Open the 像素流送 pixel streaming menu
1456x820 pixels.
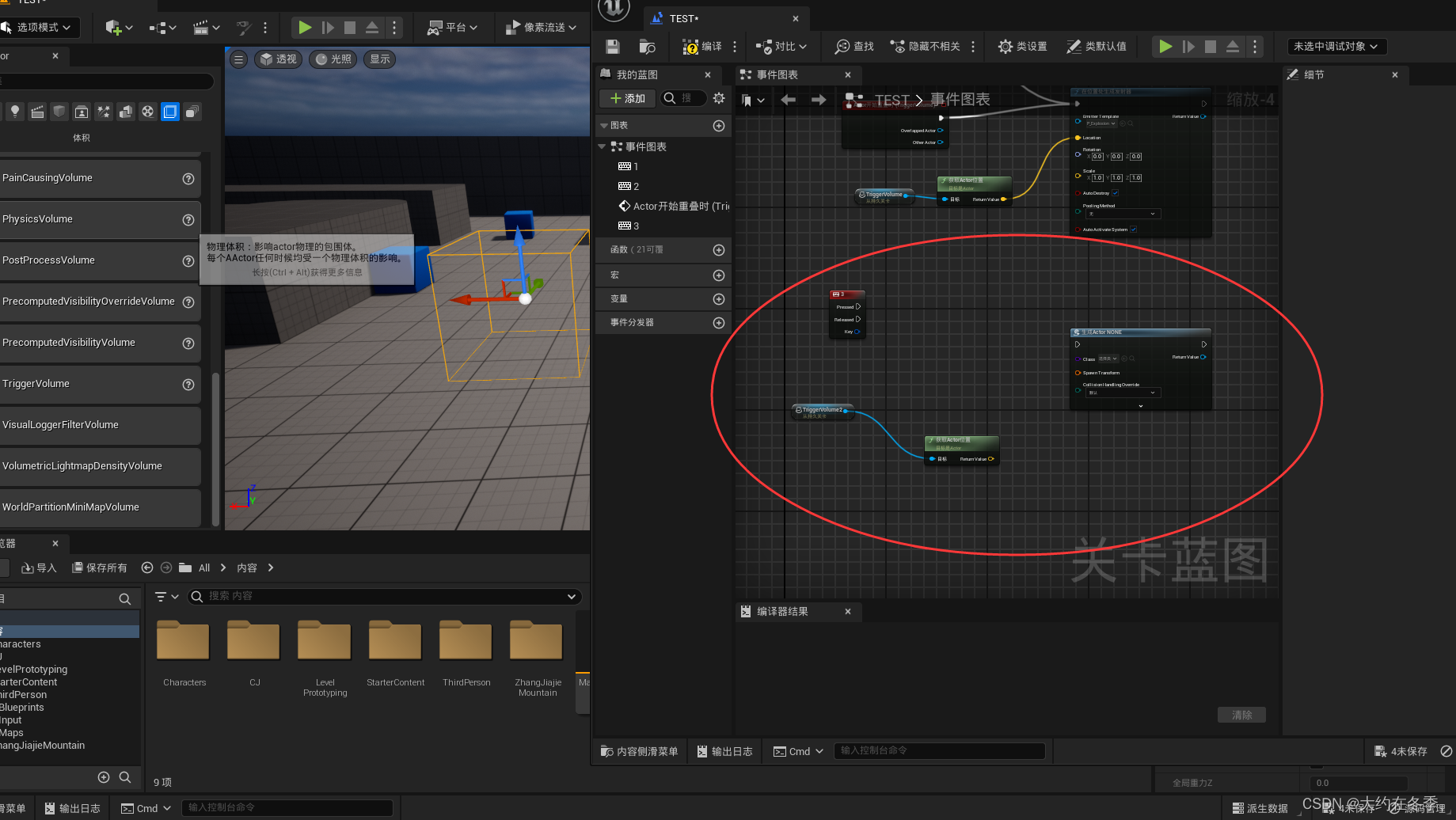click(x=541, y=28)
